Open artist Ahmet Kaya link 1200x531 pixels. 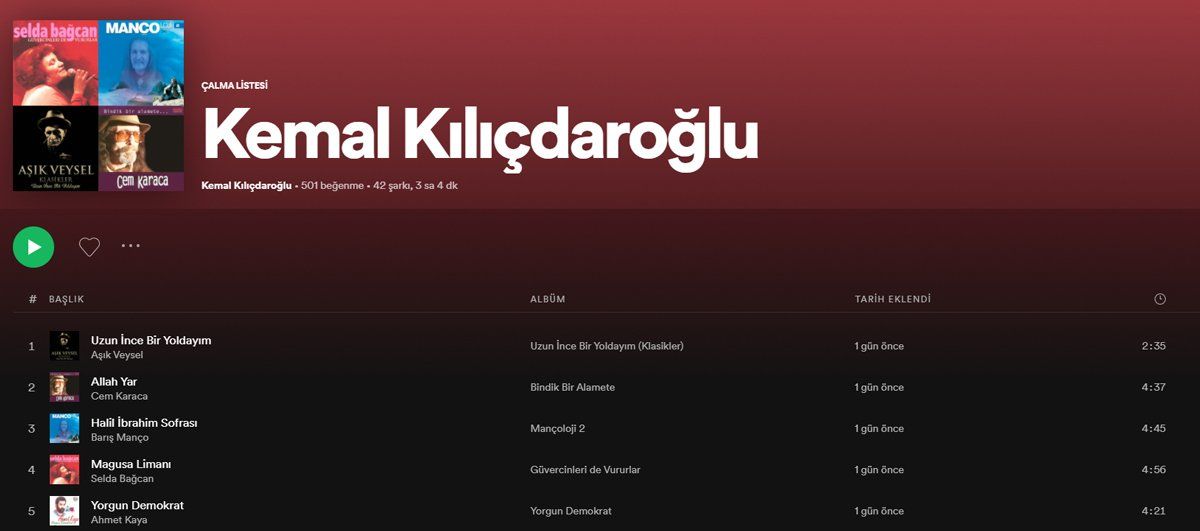[x=117, y=520]
